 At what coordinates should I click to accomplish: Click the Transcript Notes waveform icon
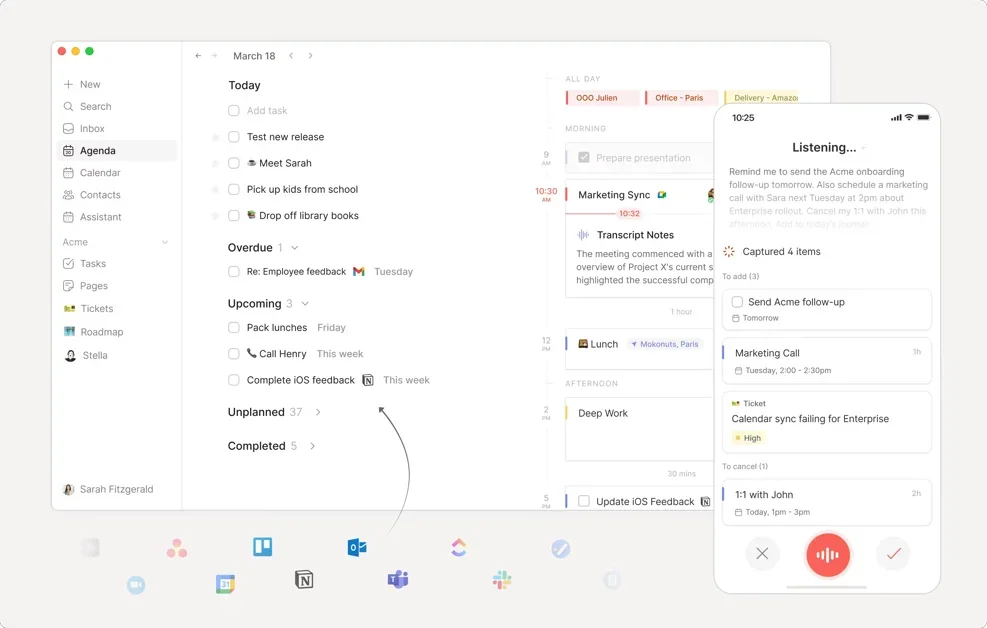click(x=583, y=235)
